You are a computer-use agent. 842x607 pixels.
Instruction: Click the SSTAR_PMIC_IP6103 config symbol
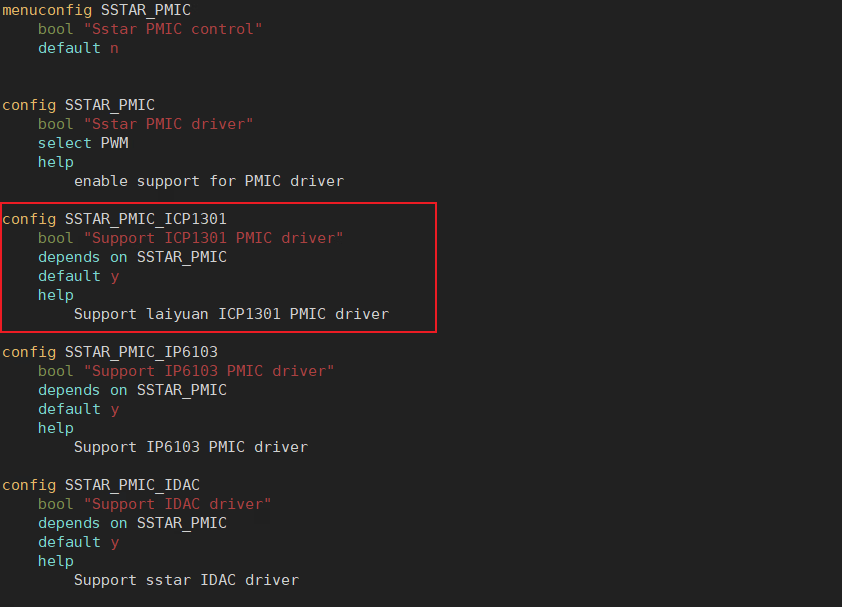pyautogui.click(x=141, y=352)
